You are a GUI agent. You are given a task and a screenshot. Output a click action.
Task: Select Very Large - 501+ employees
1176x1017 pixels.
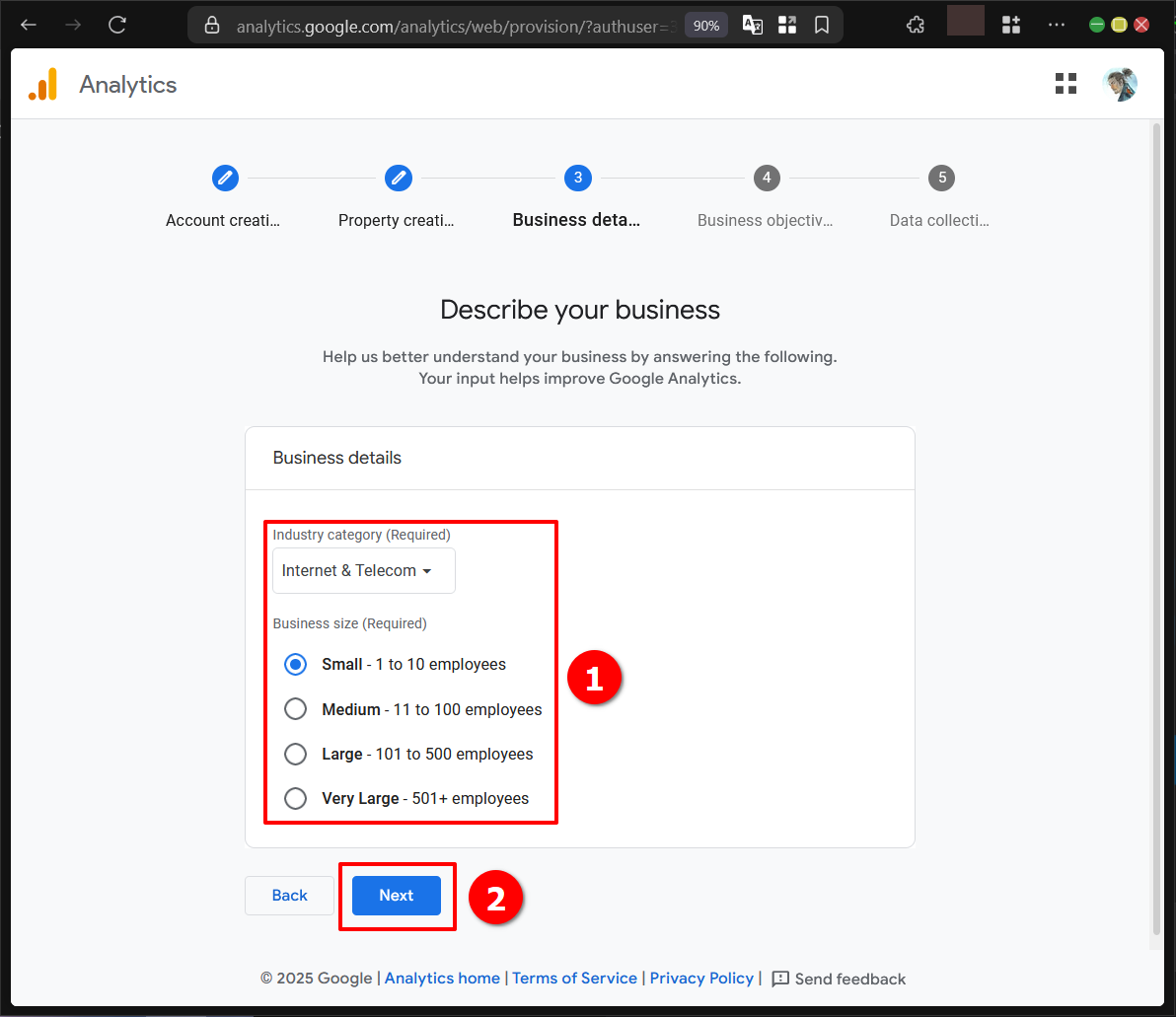[295, 798]
